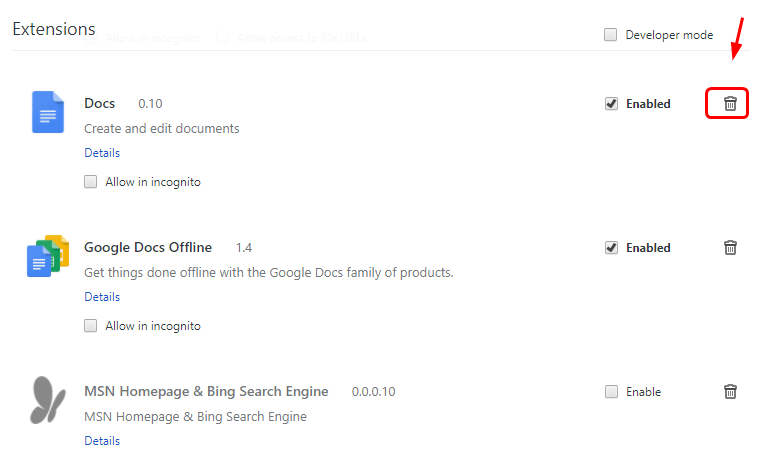The height and width of the screenshot is (467, 772).
Task: Trash the MSN Homepage & Bing extension
Action: point(730,392)
